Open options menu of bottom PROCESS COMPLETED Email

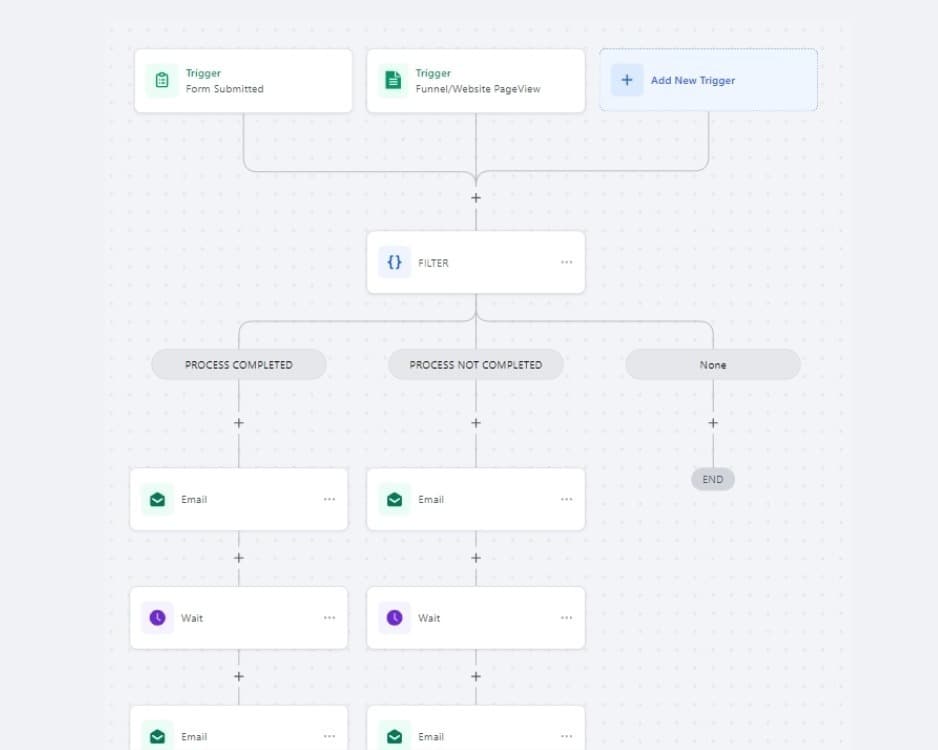coord(330,736)
